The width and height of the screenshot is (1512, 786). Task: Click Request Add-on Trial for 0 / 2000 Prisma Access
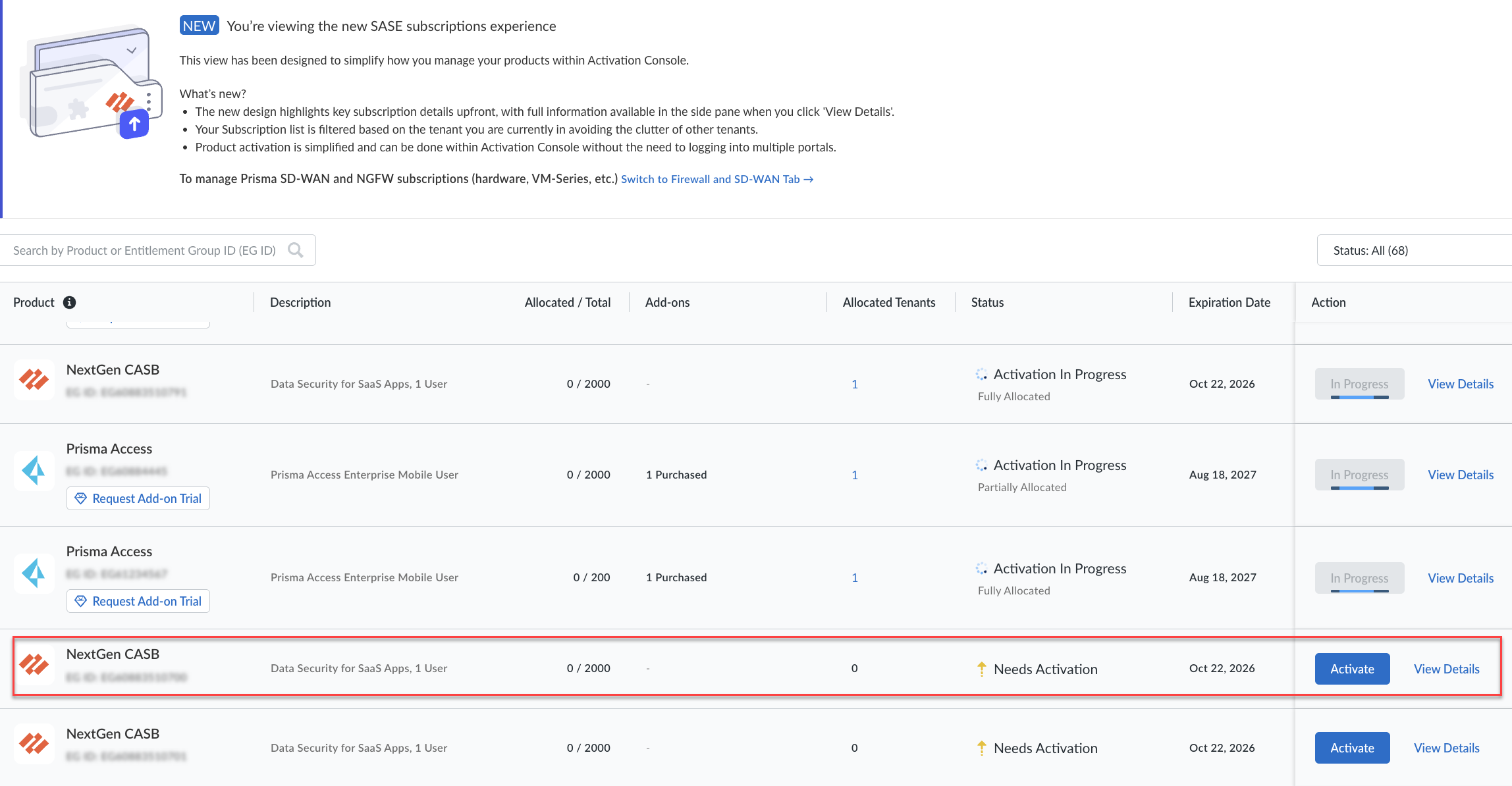click(138, 498)
